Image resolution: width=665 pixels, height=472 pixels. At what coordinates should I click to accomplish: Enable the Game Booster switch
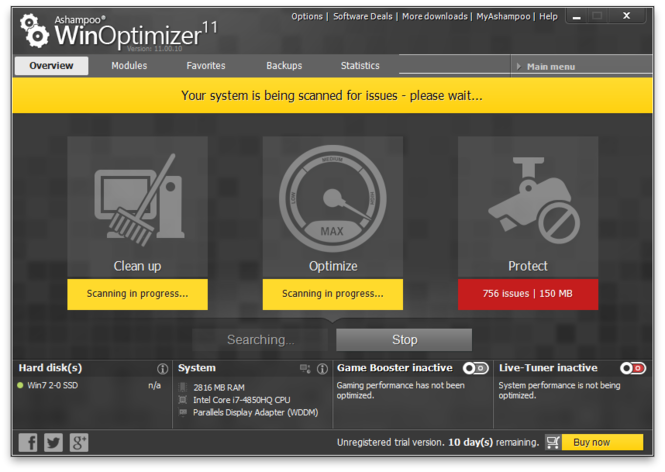click(476, 368)
